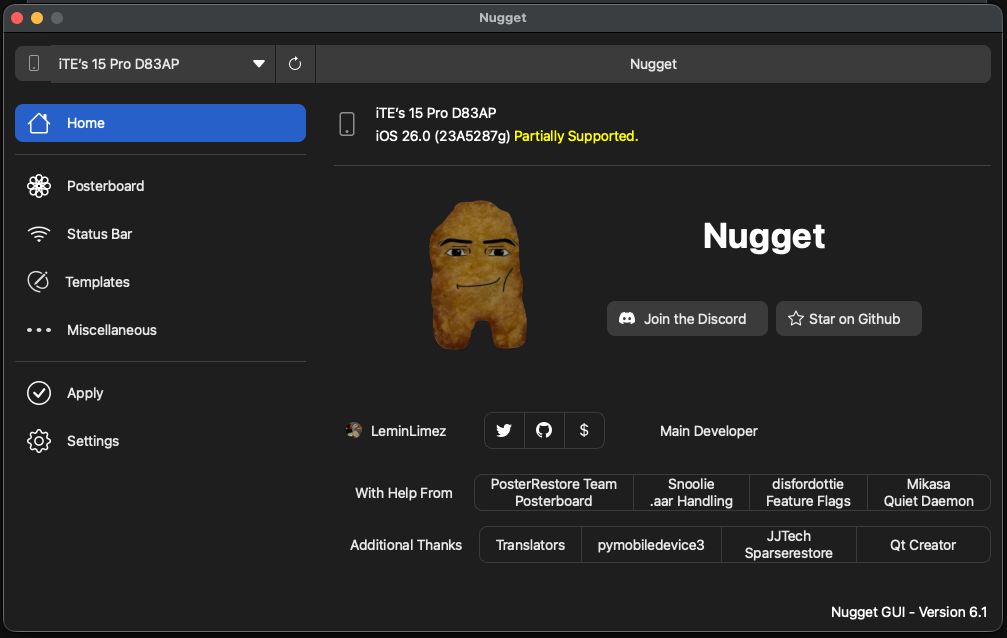Viewport: 1007px width, 638px height.
Task: Refresh the device list
Action: [295, 64]
